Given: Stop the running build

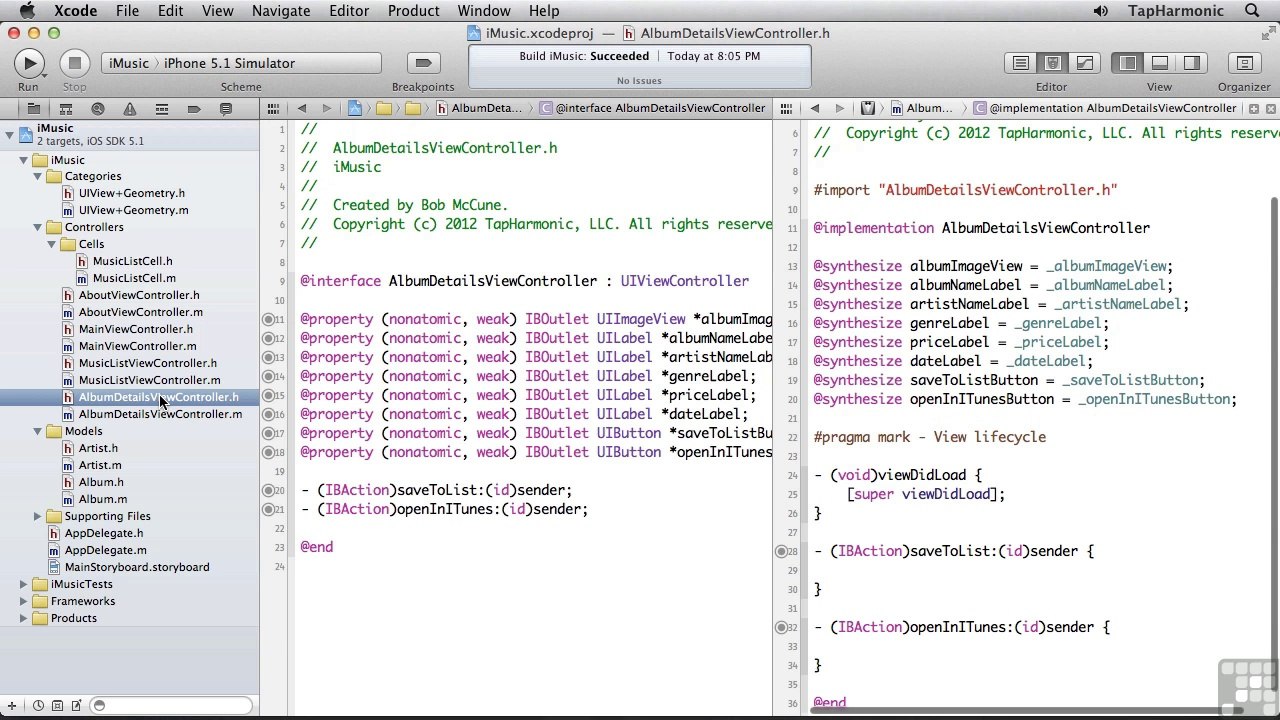Looking at the screenshot, I should coord(74,63).
